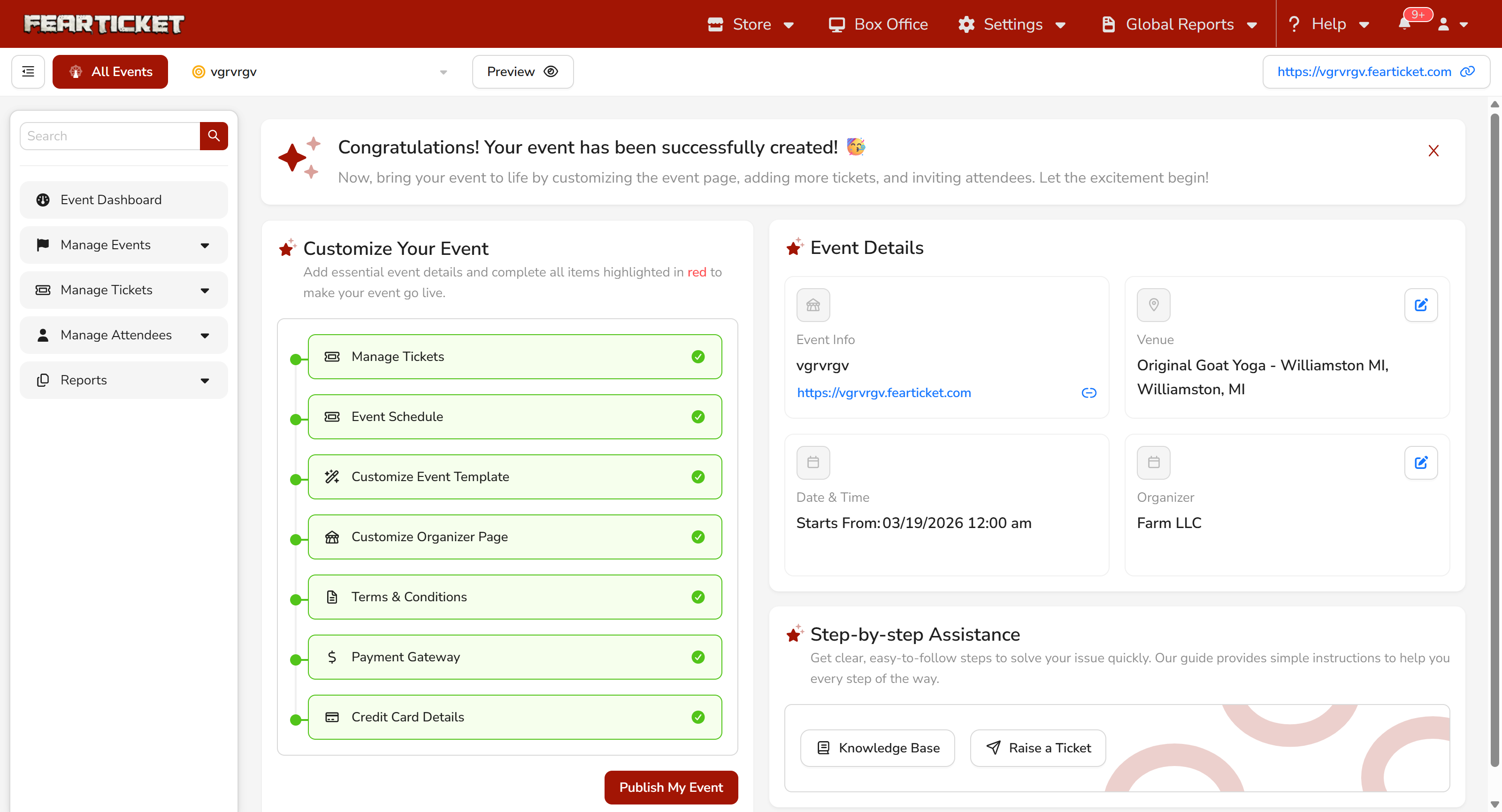Click link icon beside top event URL
This screenshot has width=1502, height=812.
(x=1468, y=72)
